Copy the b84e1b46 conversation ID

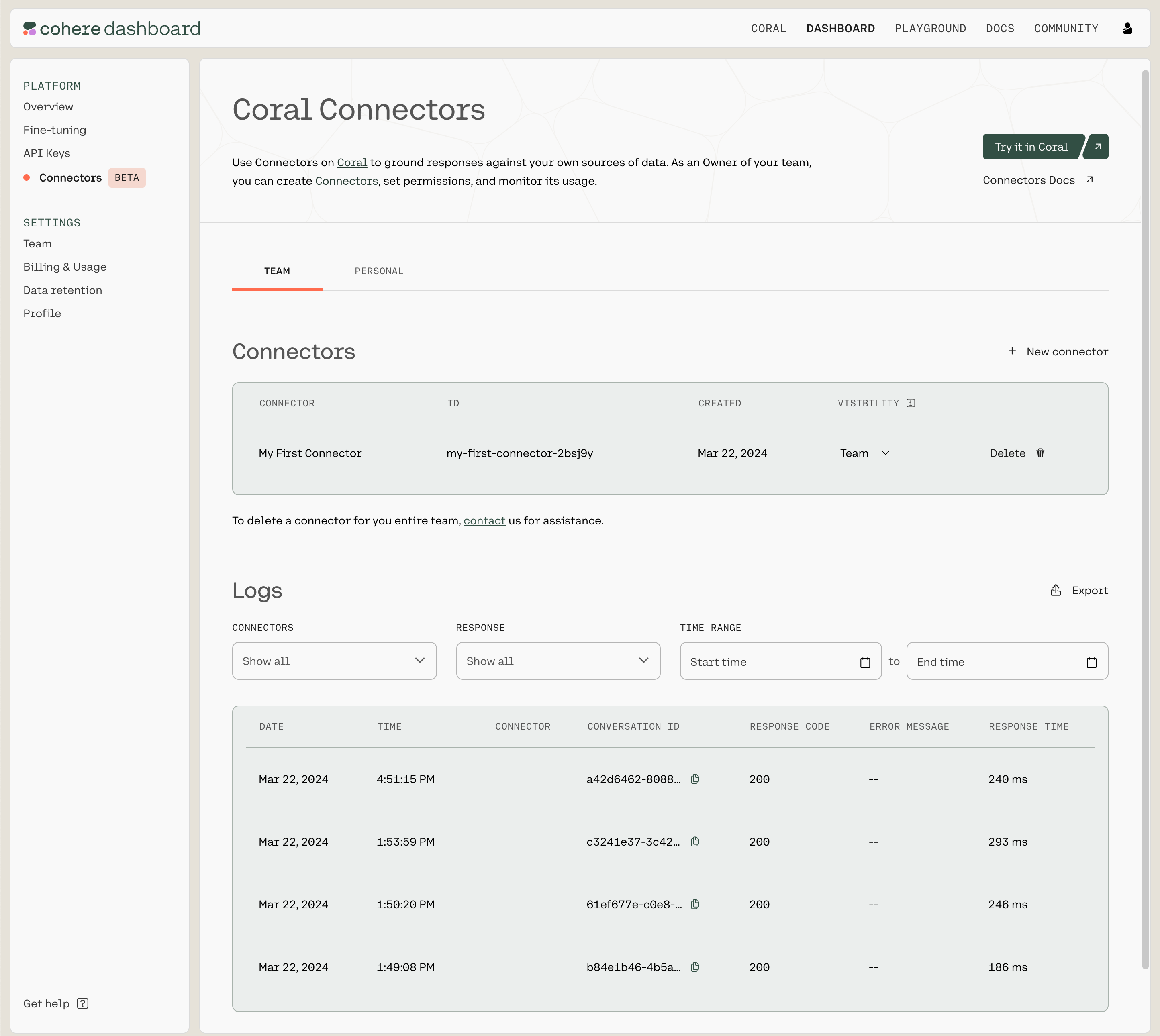point(695,967)
